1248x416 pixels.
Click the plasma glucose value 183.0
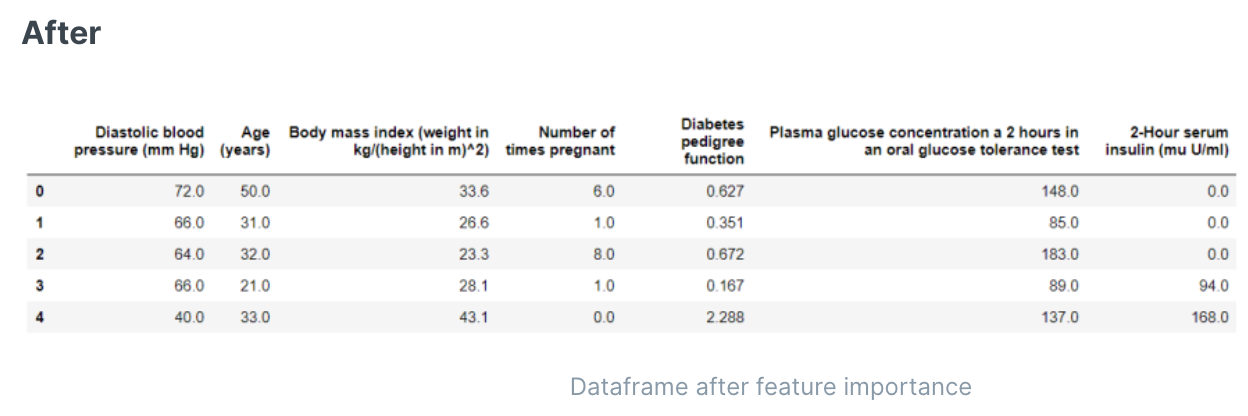click(1060, 254)
